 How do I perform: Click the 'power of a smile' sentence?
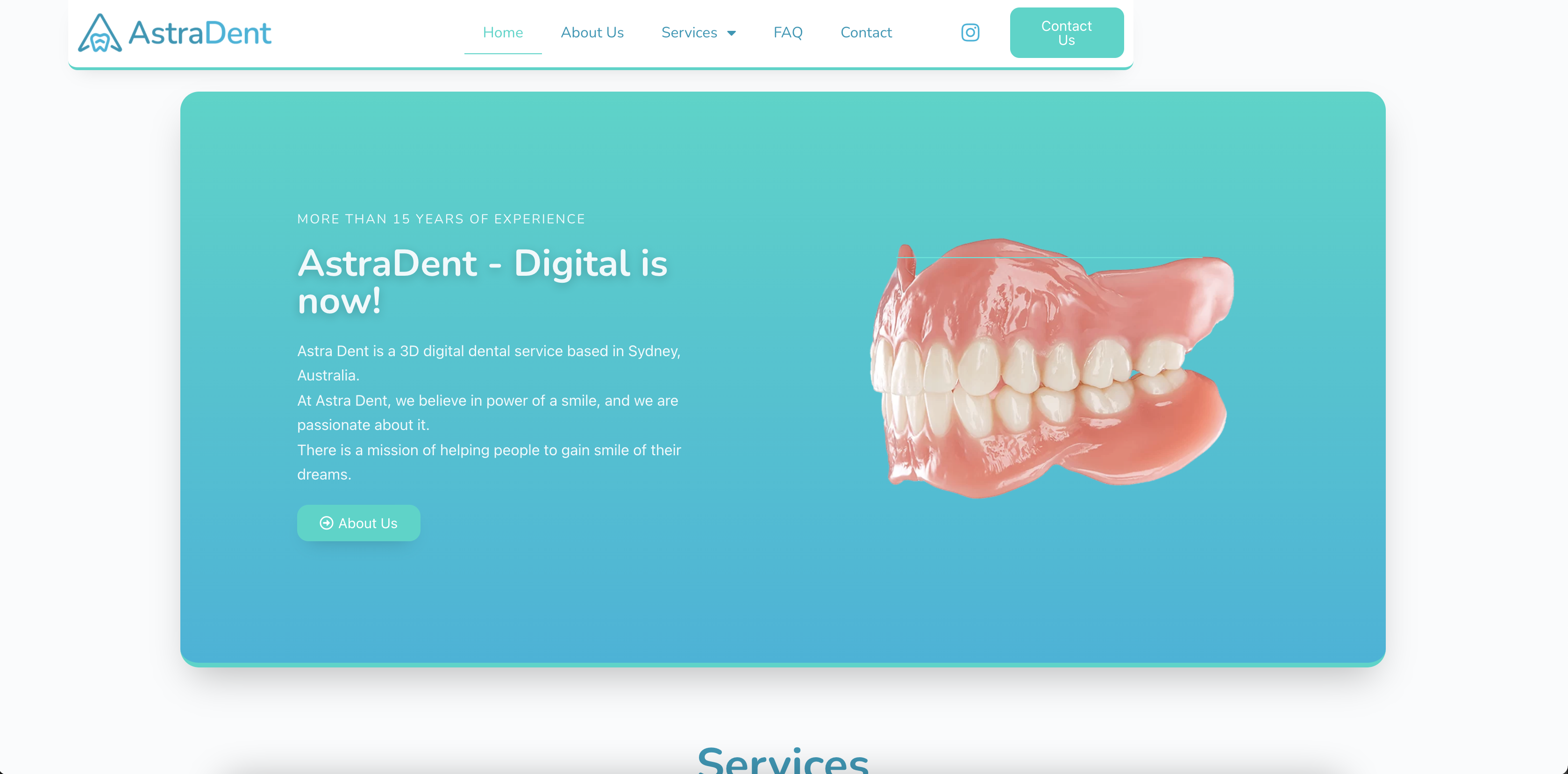point(487,412)
